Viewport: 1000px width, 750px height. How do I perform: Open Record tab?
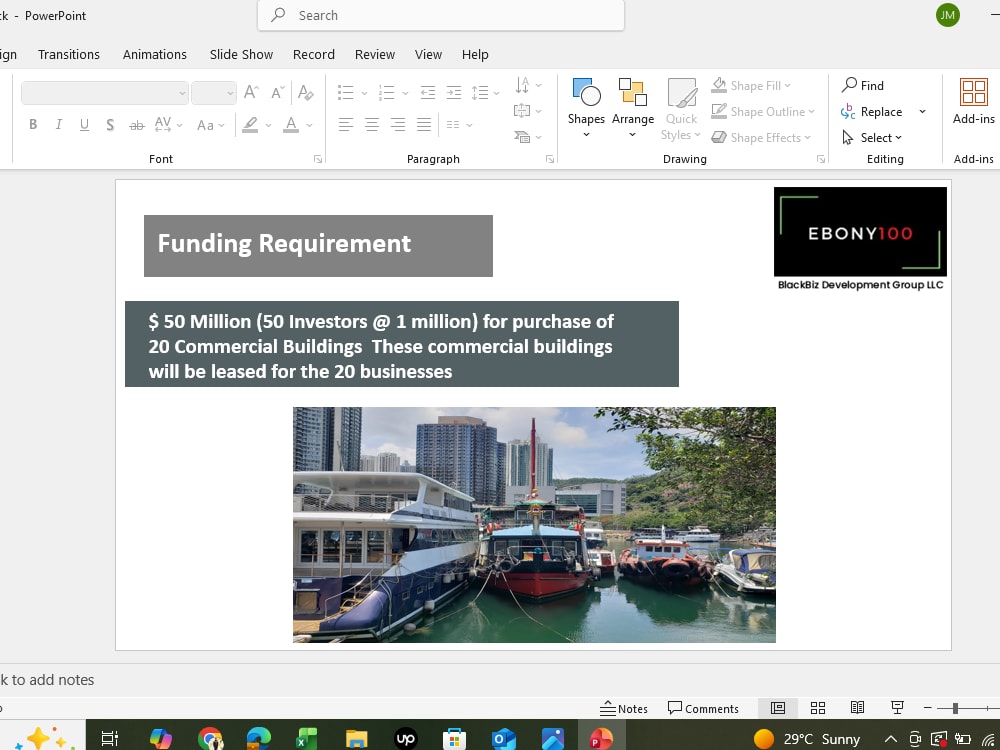(314, 54)
